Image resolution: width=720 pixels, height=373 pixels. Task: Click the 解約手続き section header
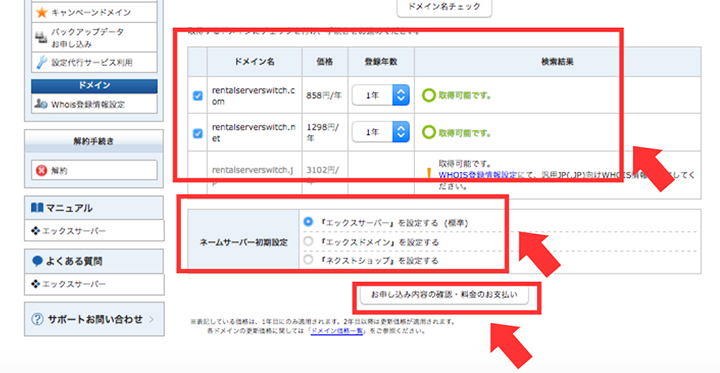click(x=94, y=141)
